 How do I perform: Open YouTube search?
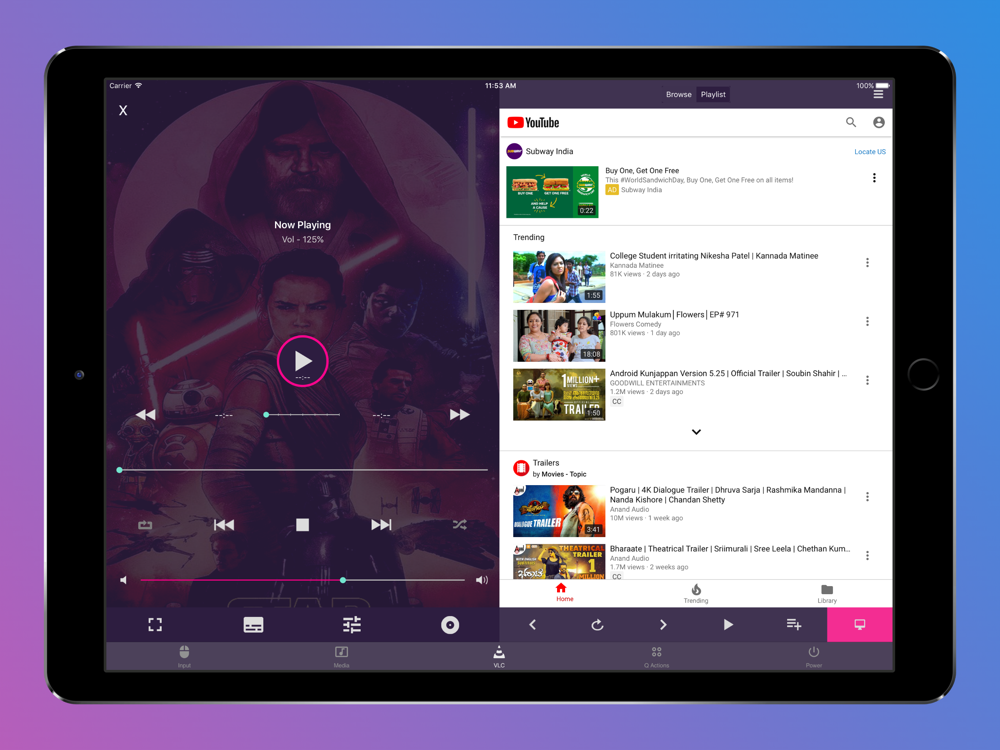[x=851, y=122]
